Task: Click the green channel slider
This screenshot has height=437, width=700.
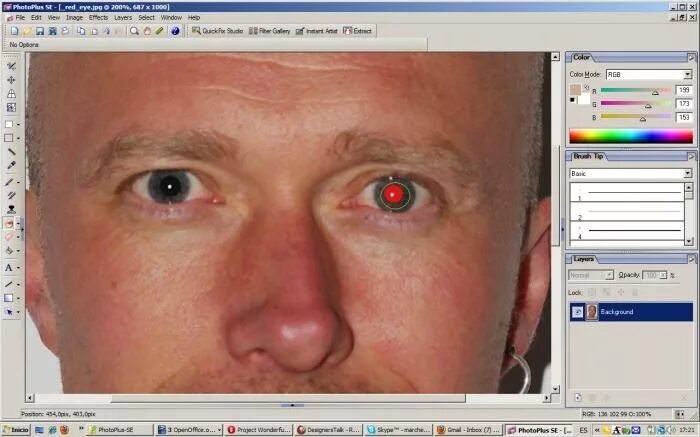Action: (636, 104)
